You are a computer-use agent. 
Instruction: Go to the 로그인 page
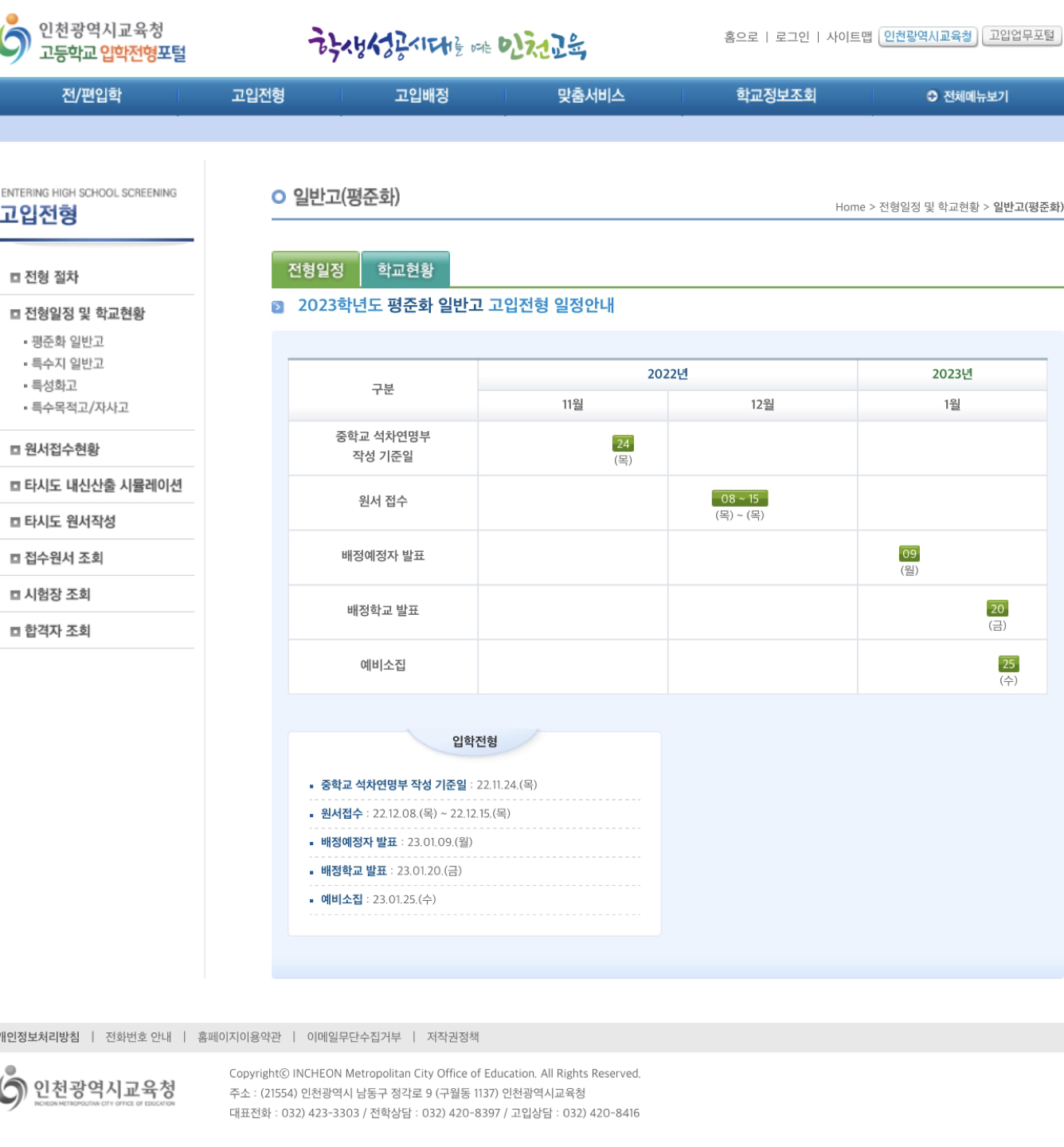point(792,37)
